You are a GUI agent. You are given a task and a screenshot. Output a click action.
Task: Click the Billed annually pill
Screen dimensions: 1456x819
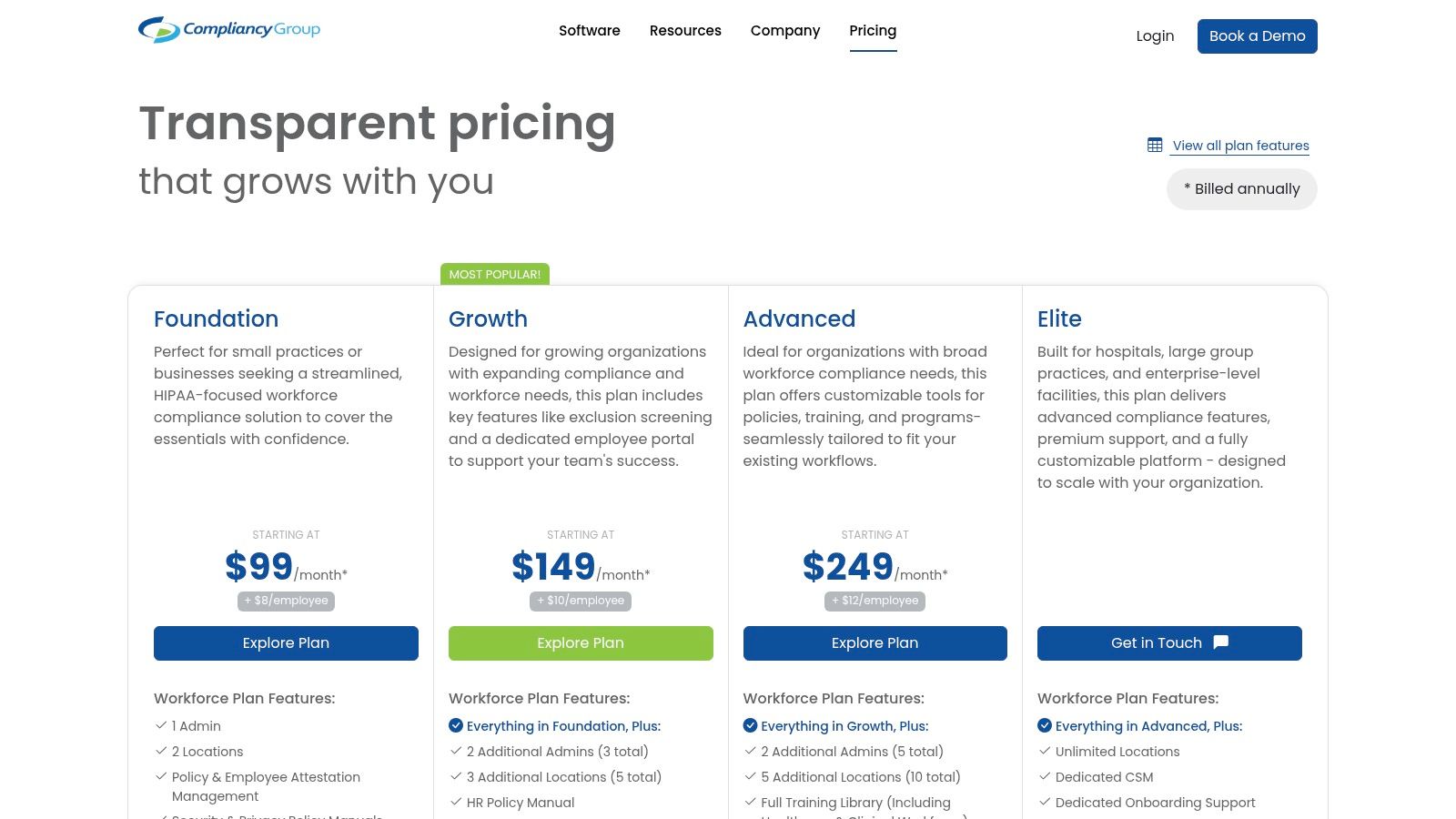[x=1241, y=189]
